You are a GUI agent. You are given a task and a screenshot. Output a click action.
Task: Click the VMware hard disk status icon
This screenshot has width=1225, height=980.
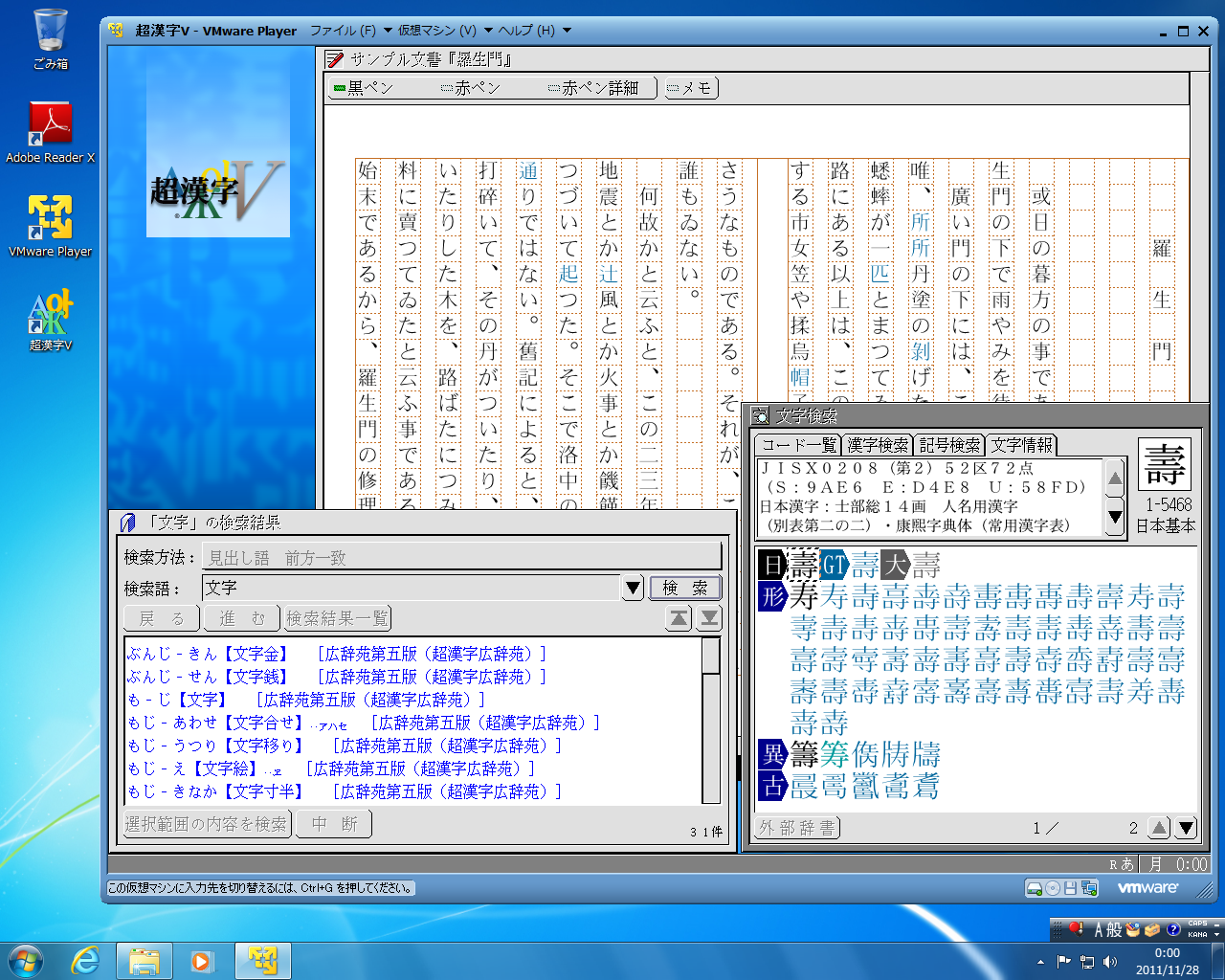click(x=1034, y=888)
